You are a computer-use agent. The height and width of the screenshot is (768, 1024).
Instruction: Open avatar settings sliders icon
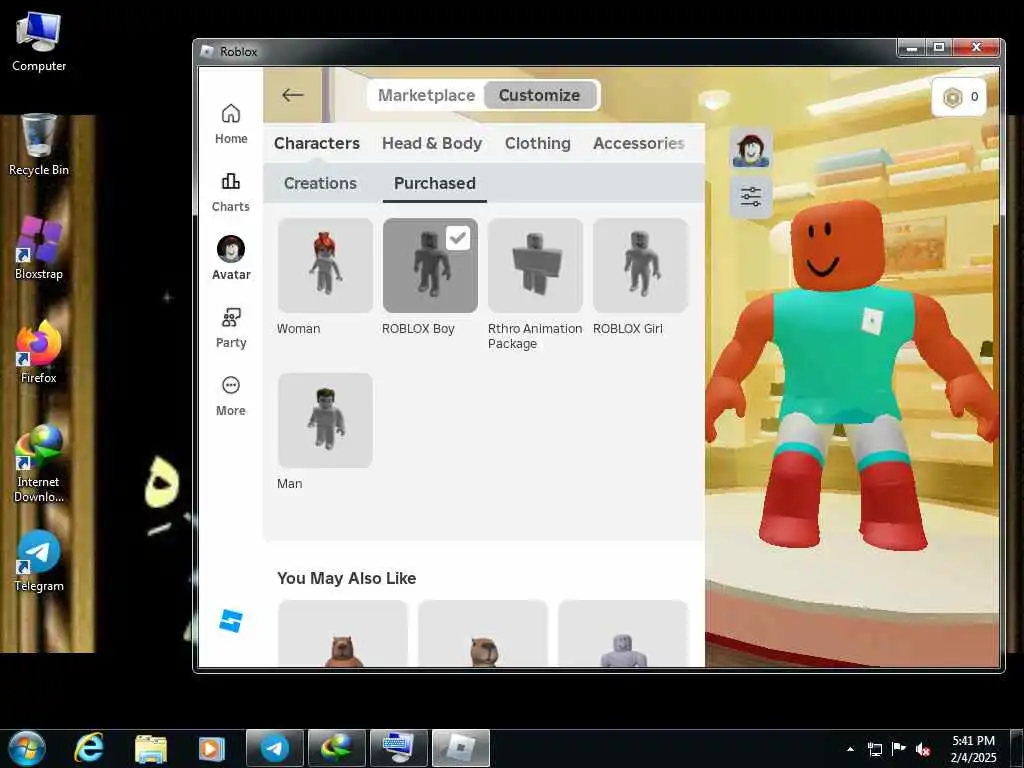(751, 197)
